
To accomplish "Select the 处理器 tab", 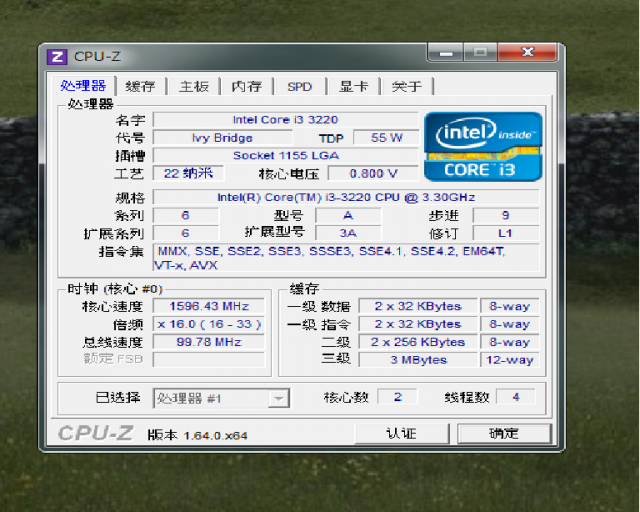I will tap(83, 86).
